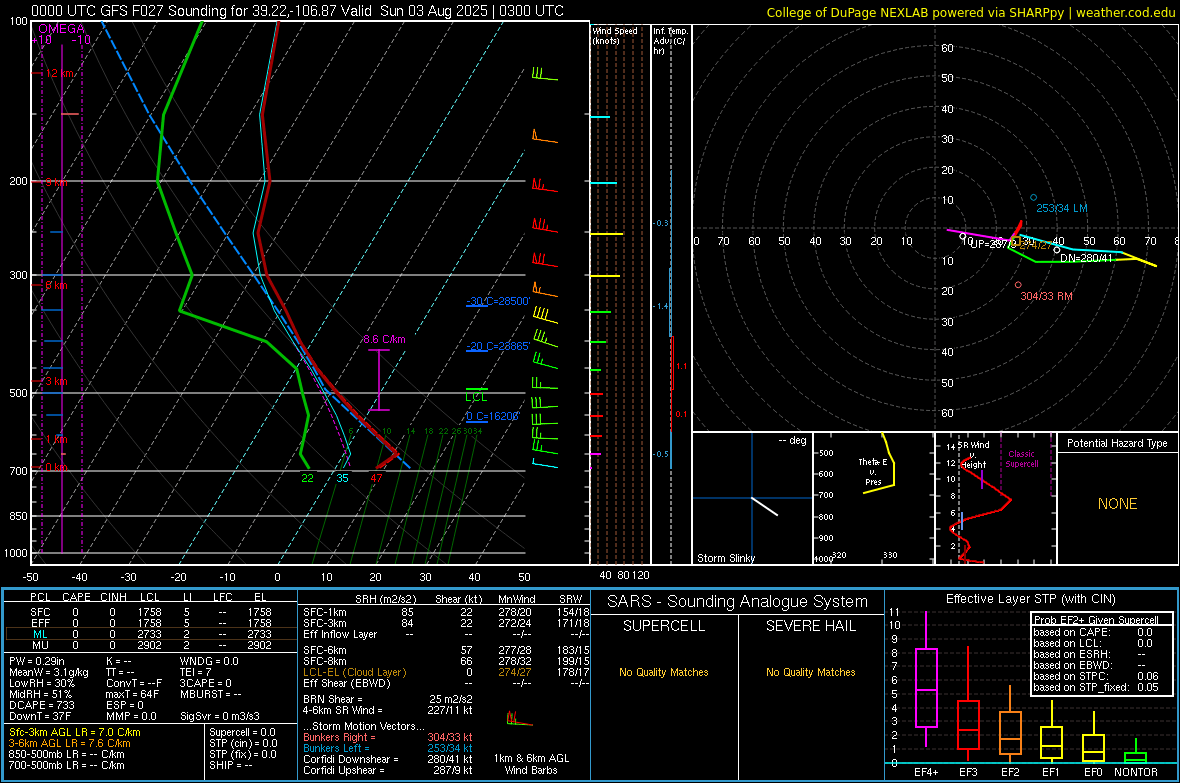Click the DCAPE = 733 value
1180x783 pixels.
(x=41, y=705)
